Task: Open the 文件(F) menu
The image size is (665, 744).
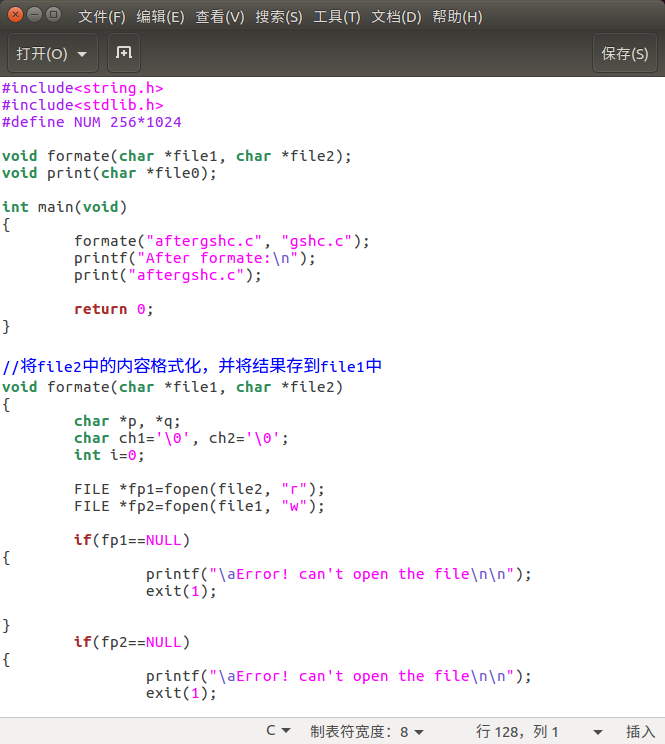Action: click(x=102, y=17)
